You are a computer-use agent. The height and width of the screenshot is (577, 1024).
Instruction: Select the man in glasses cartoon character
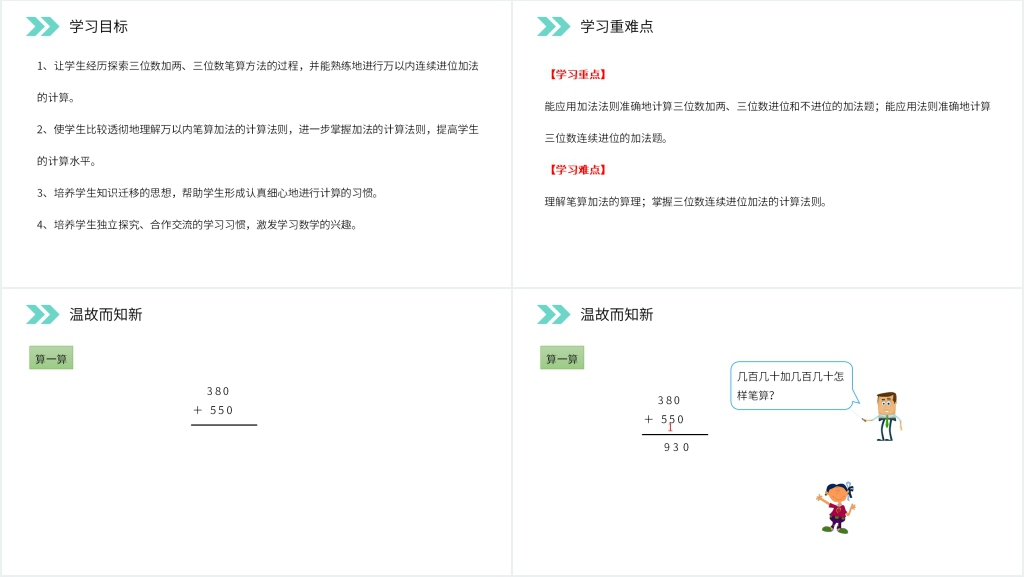(885, 416)
